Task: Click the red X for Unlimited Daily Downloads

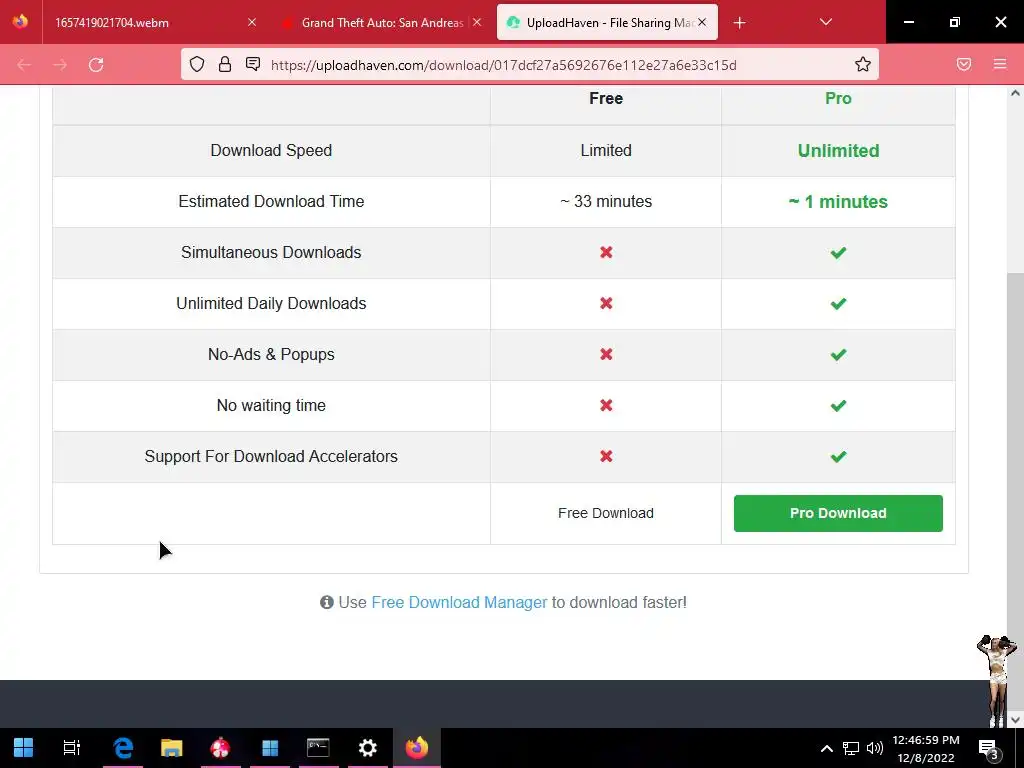Action: pyautogui.click(x=606, y=303)
